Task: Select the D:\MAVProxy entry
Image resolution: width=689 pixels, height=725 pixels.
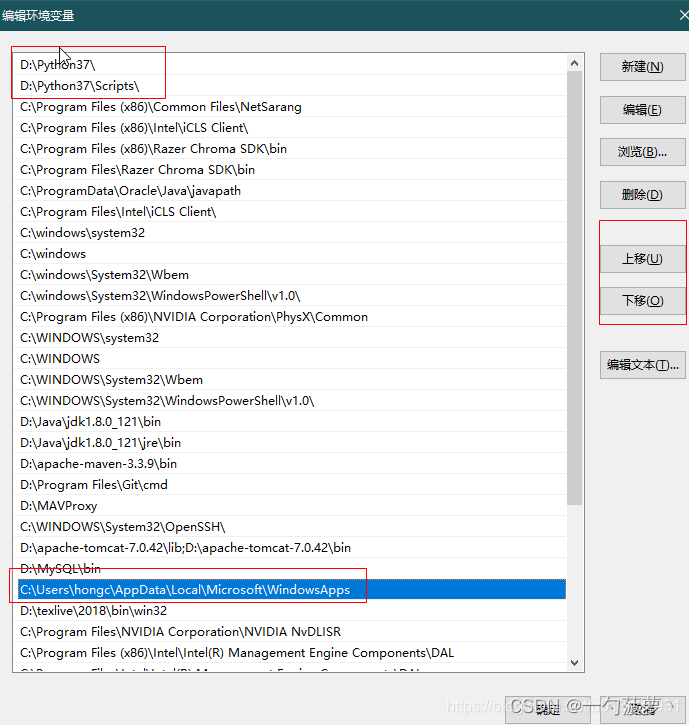Action: pyautogui.click(x=289, y=506)
